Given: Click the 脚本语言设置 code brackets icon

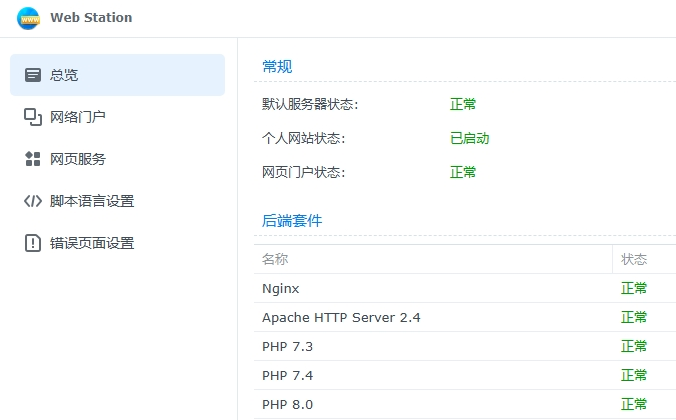Looking at the screenshot, I should click(33, 201).
